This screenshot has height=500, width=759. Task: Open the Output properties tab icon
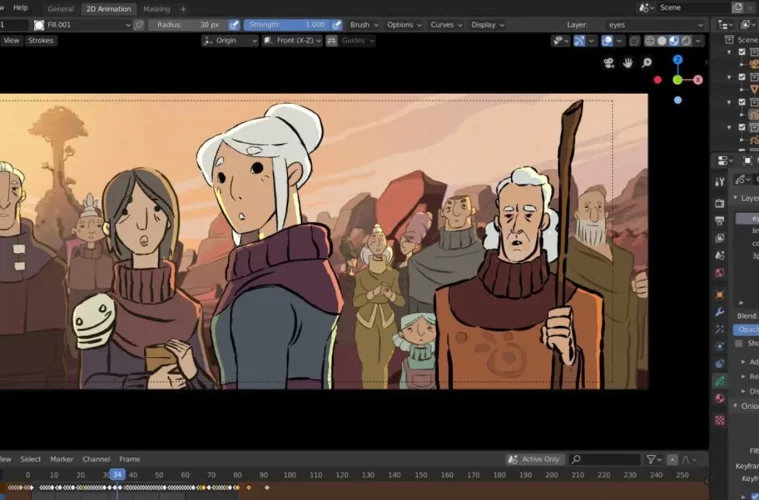pyautogui.click(x=720, y=221)
